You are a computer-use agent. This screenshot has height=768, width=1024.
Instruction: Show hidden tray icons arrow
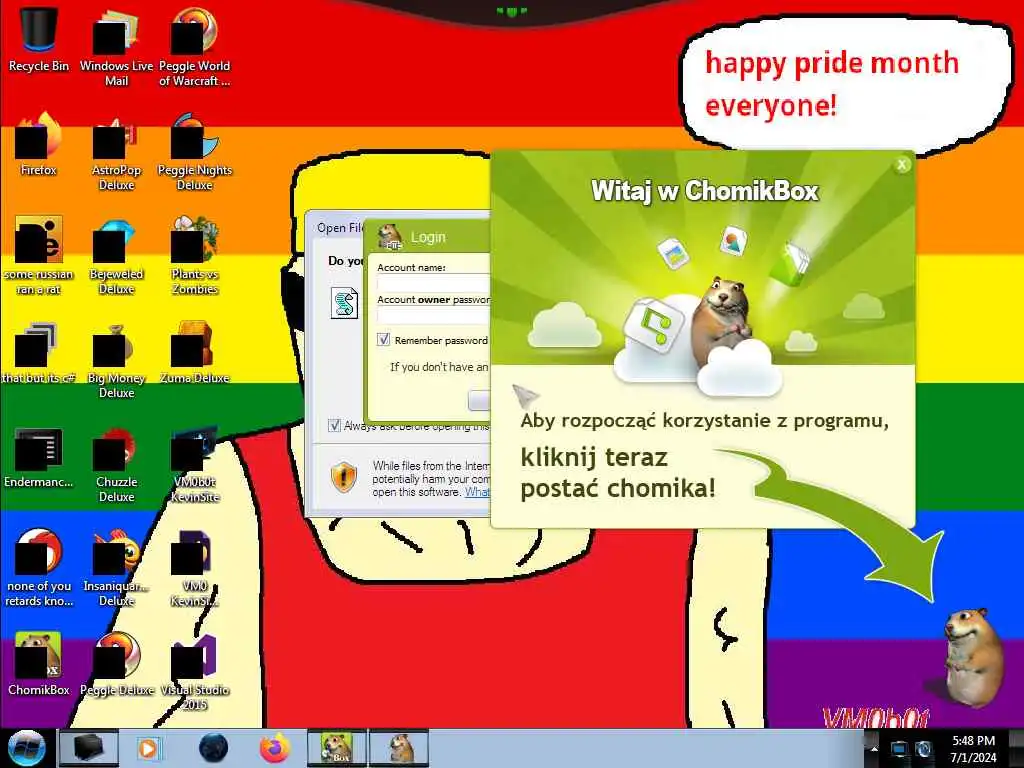point(874,748)
